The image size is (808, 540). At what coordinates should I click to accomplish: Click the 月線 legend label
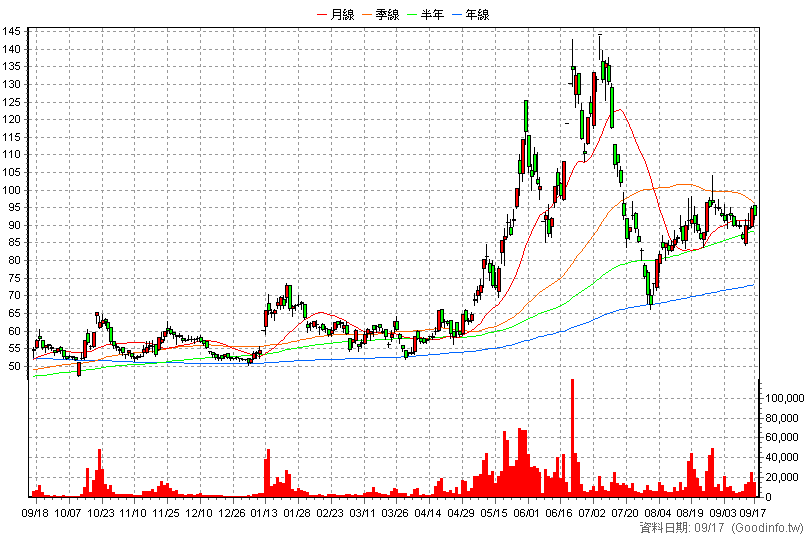(342, 15)
